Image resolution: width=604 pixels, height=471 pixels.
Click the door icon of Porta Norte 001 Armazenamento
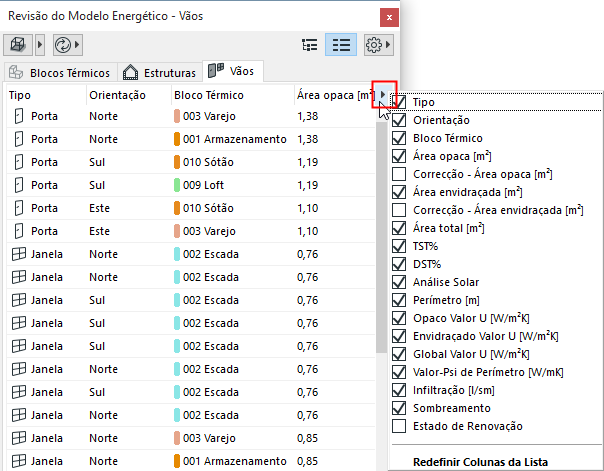[19, 139]
